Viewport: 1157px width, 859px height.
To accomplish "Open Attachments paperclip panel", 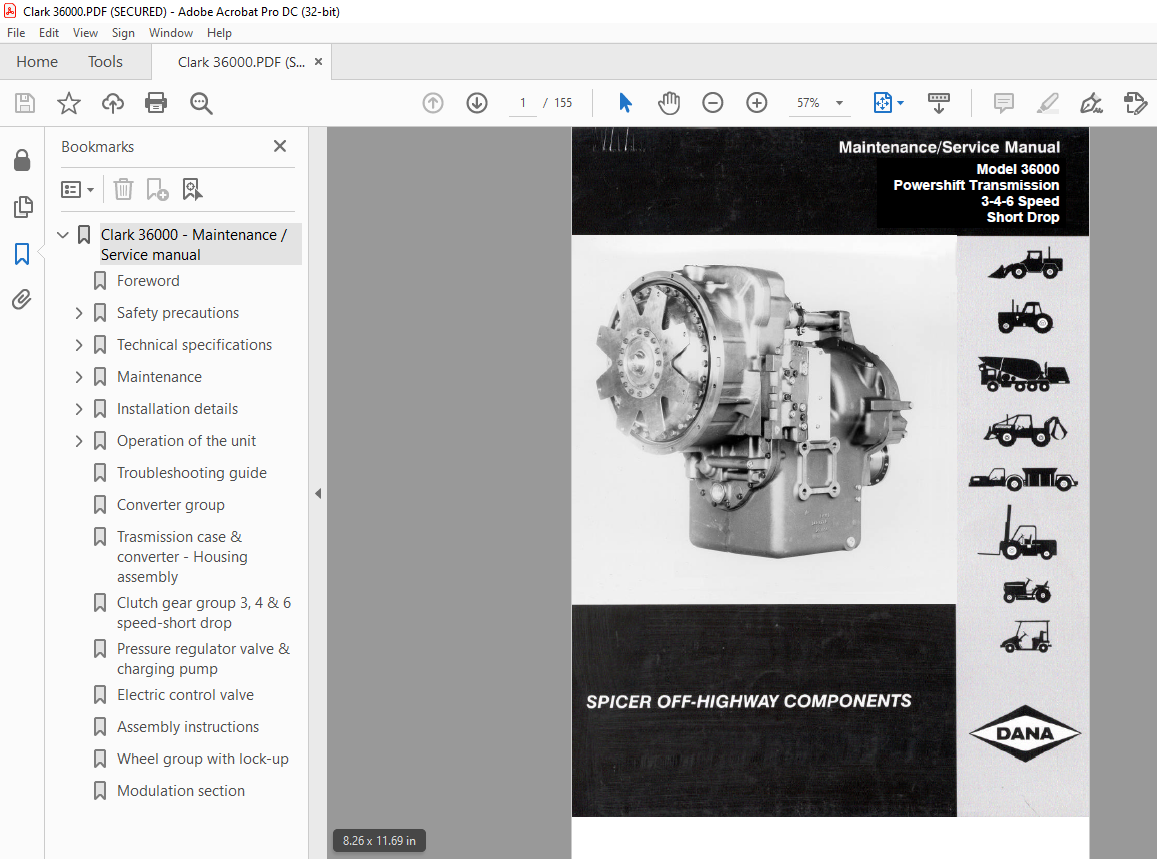I will tap(22, 300).
